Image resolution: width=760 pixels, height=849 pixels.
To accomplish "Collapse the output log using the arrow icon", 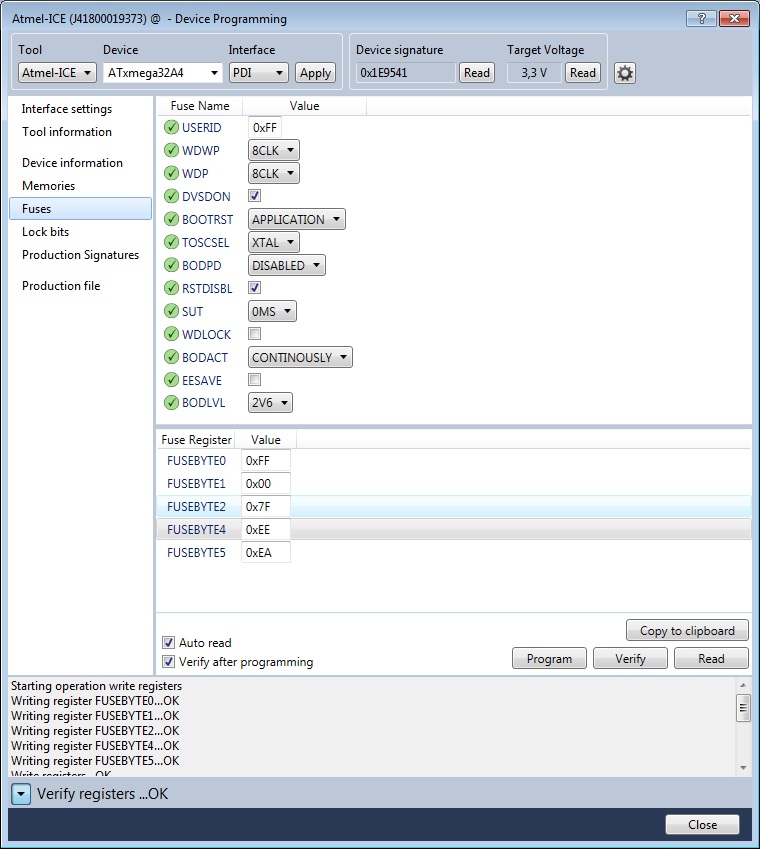I will point(22,794).
